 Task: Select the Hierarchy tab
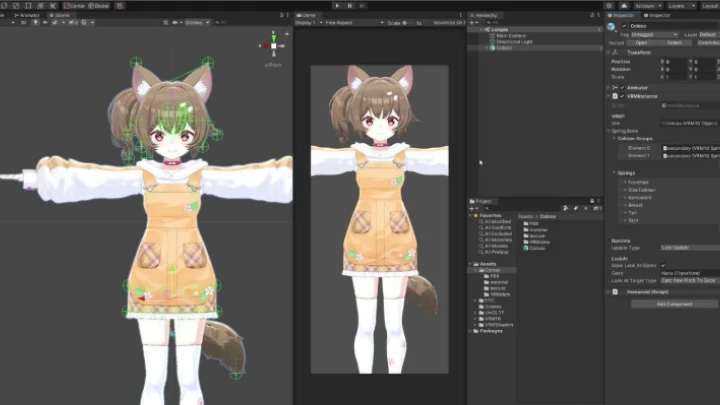[x=484, y=15]
